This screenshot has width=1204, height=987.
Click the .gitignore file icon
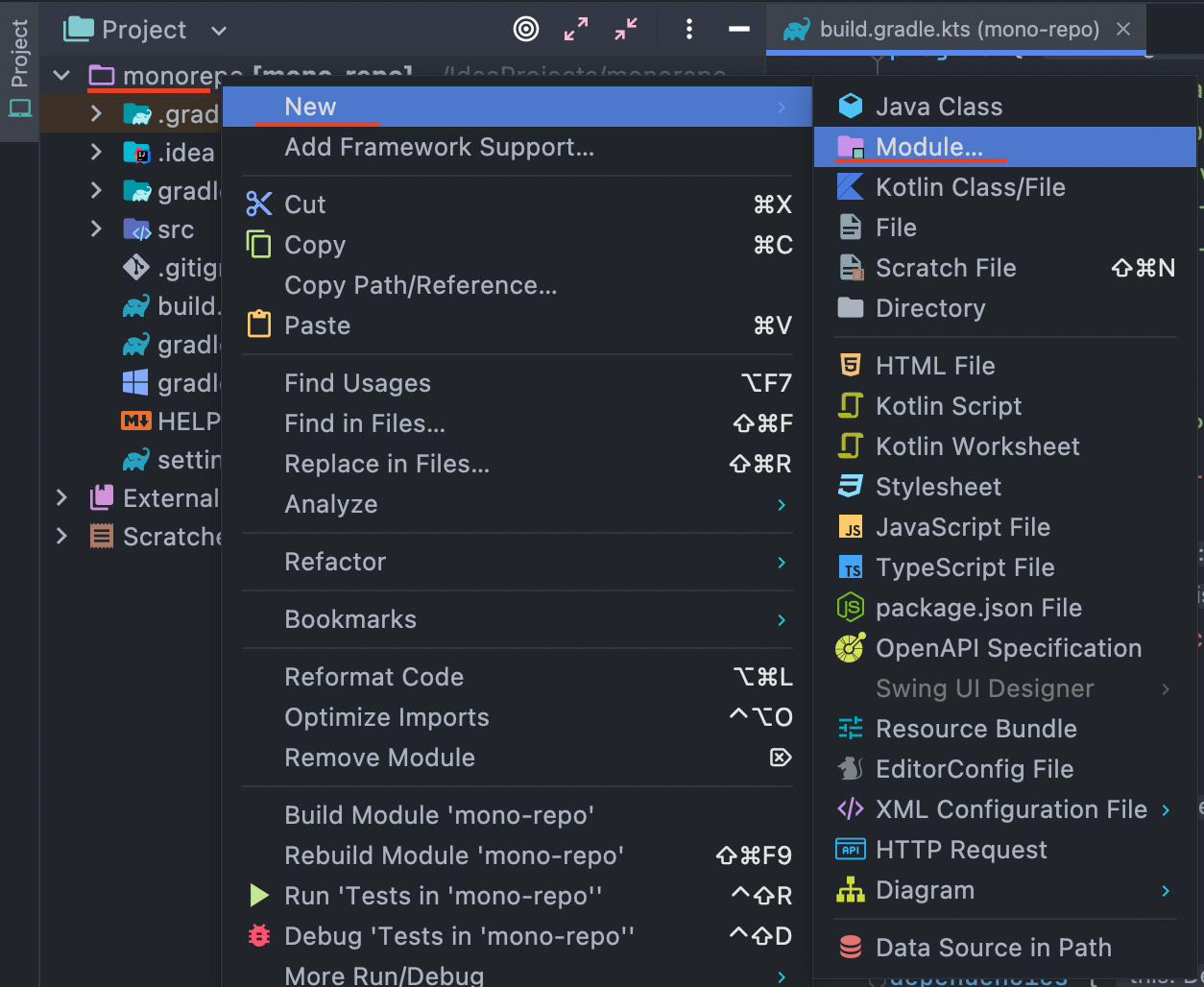click(136, 268)
